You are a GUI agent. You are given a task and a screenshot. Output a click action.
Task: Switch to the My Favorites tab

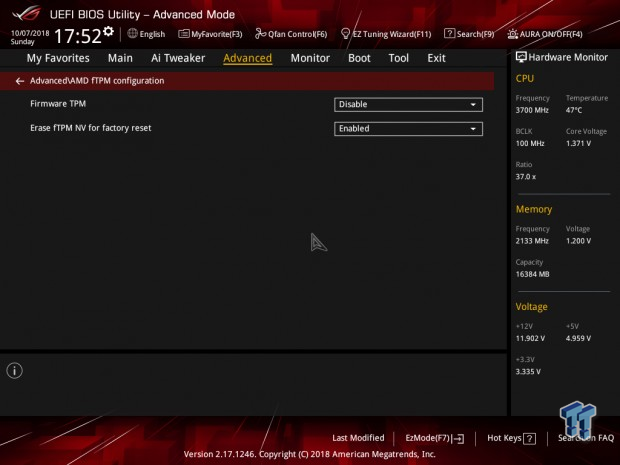tap(58, 58)
